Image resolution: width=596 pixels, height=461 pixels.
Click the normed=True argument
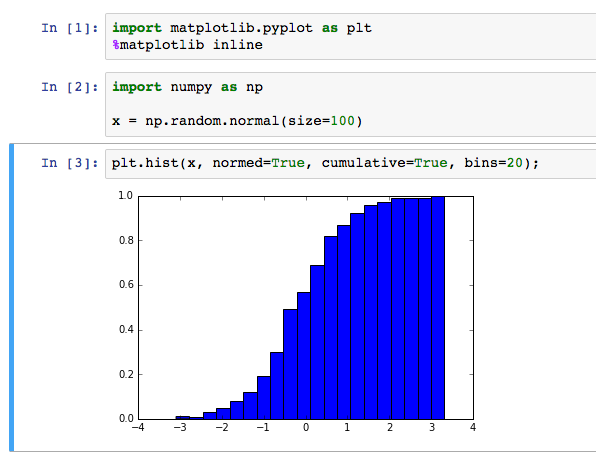coord(258,163)
